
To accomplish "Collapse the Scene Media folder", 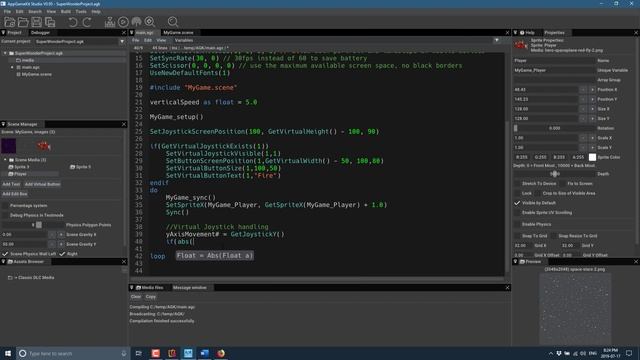I will click(x=5, y=160).
